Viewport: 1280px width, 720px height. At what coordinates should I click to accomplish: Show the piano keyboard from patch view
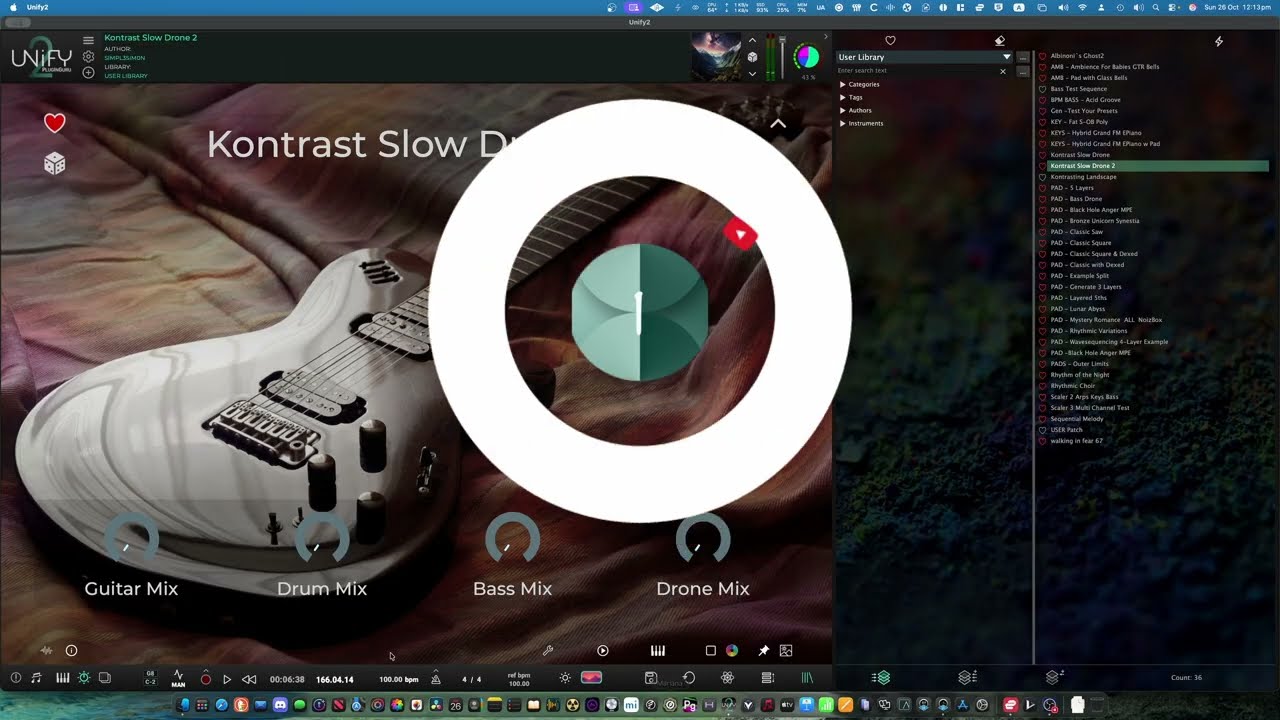(658, 650)
